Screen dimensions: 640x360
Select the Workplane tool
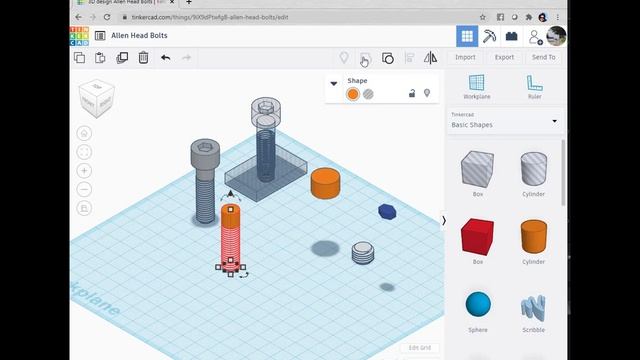477,87
